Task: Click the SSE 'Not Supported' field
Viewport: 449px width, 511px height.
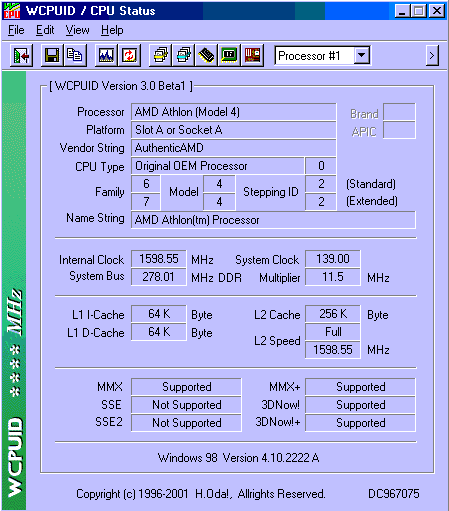Action: [186, 405]
